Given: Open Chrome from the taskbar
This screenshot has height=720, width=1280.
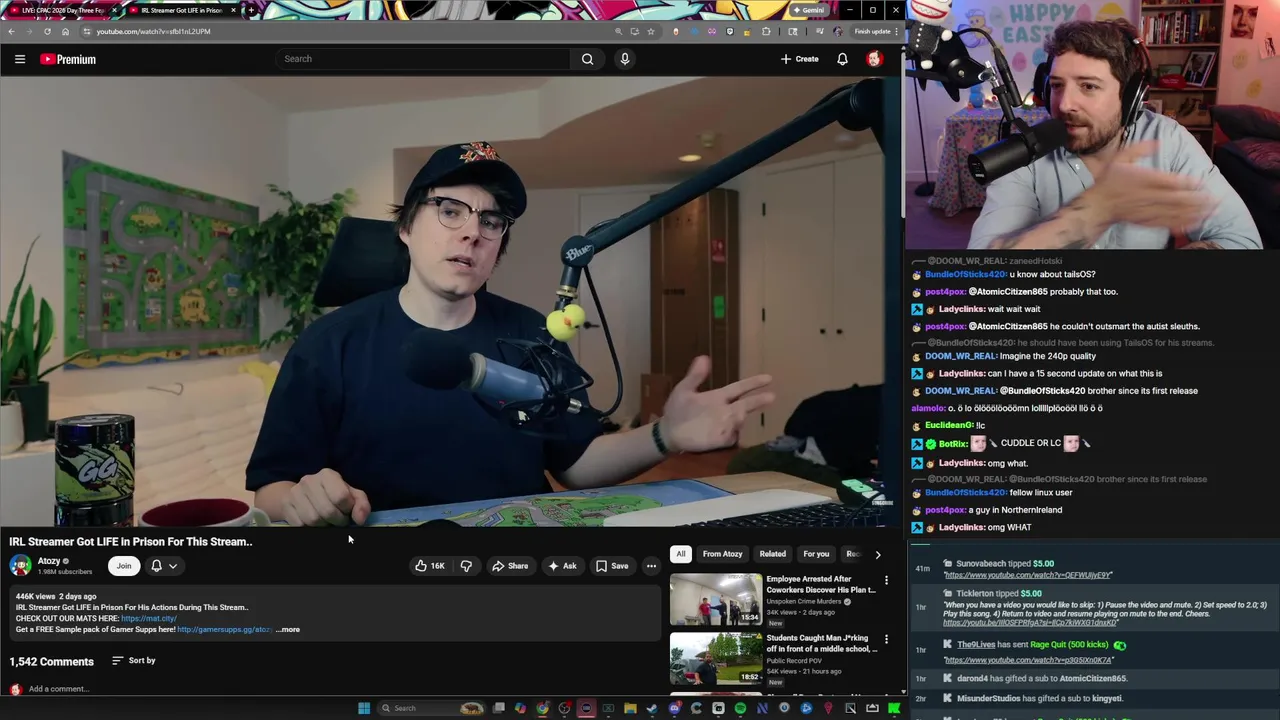Looking at the screenshot, I should click(x=542, y=708).
